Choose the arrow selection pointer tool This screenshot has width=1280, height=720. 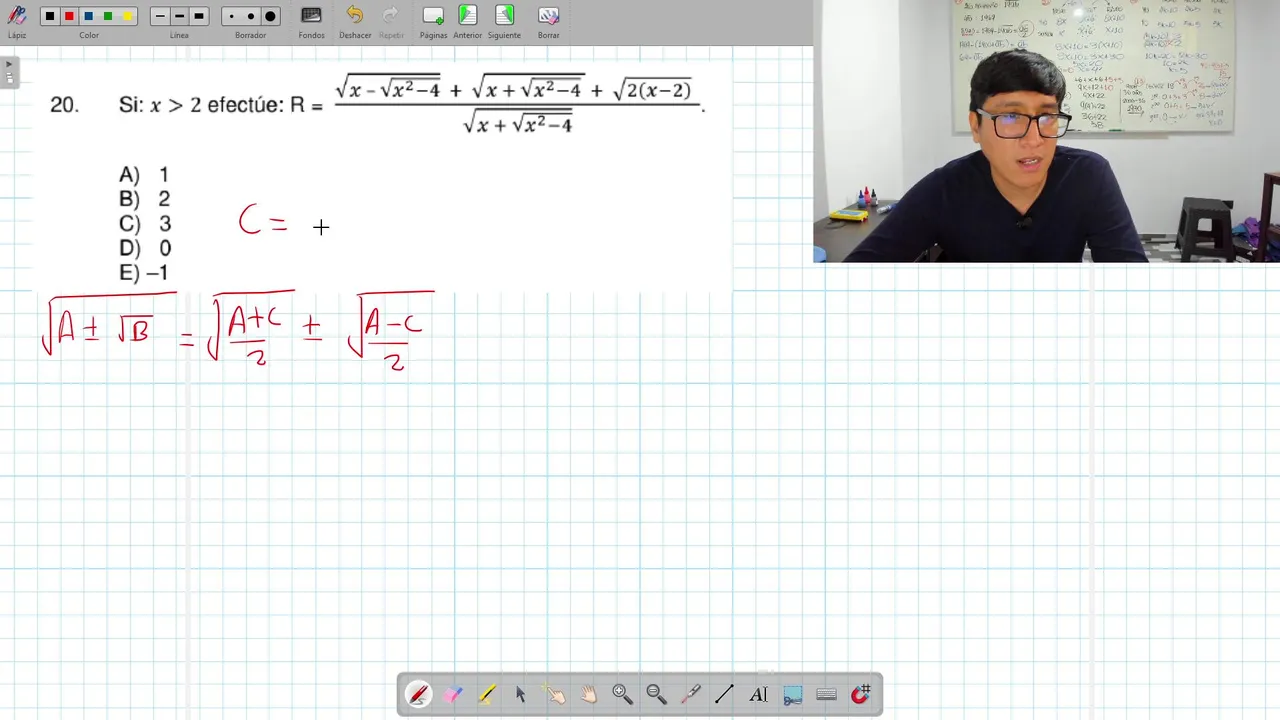pos(520,694)
